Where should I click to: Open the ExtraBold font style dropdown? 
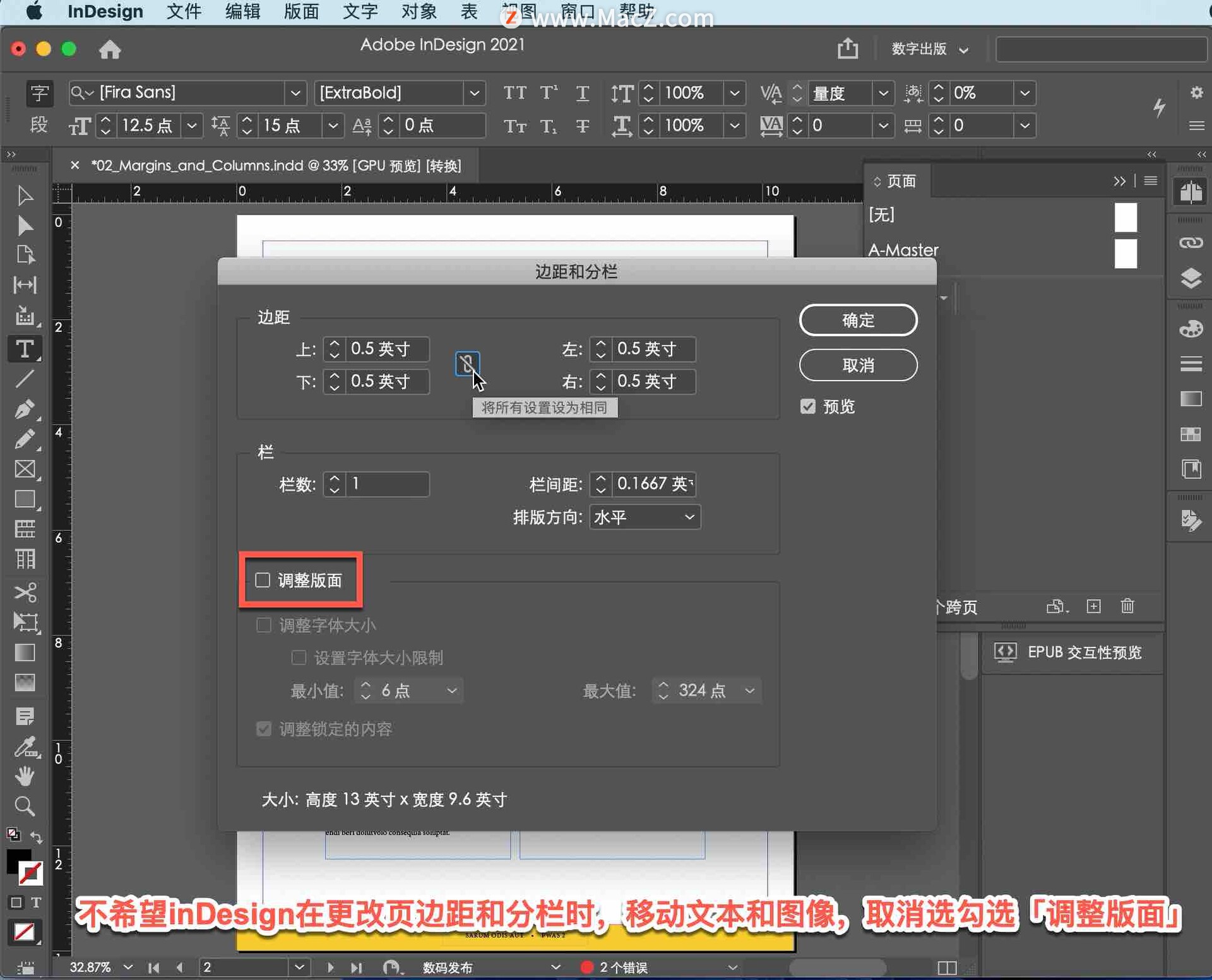point(474,93)
